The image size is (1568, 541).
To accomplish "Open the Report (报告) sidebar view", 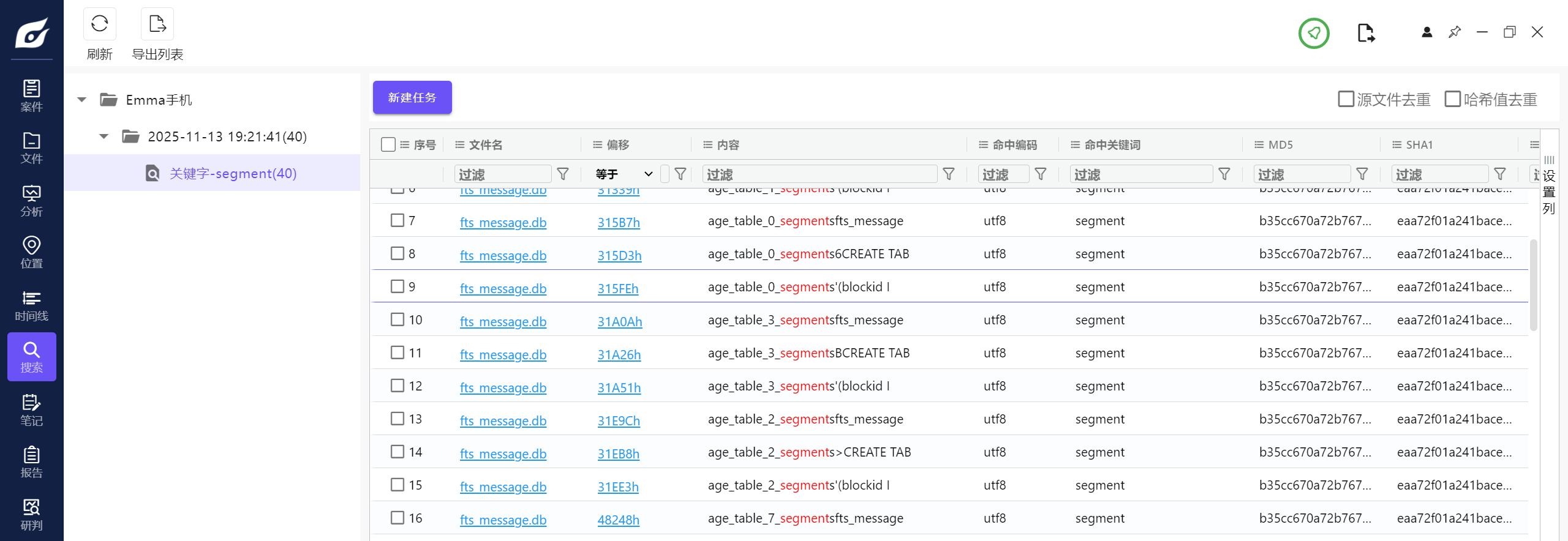I will tap(31, 462).
